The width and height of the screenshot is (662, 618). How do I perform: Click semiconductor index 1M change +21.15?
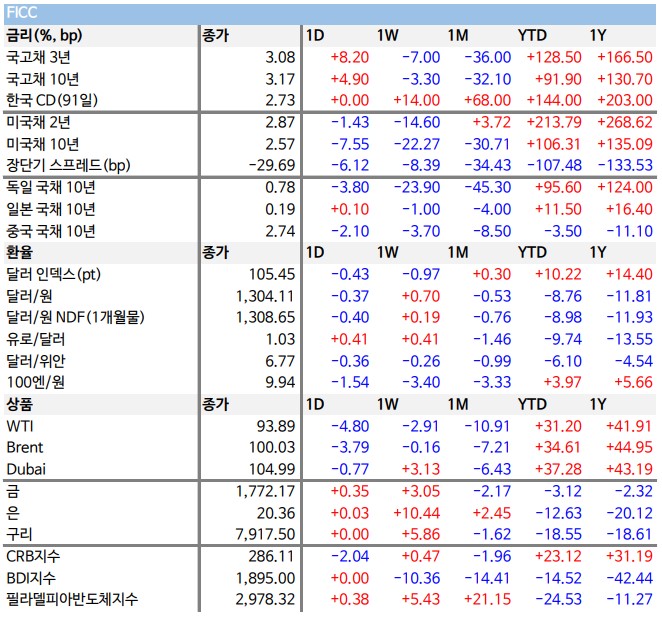click(x=487, y=599)
